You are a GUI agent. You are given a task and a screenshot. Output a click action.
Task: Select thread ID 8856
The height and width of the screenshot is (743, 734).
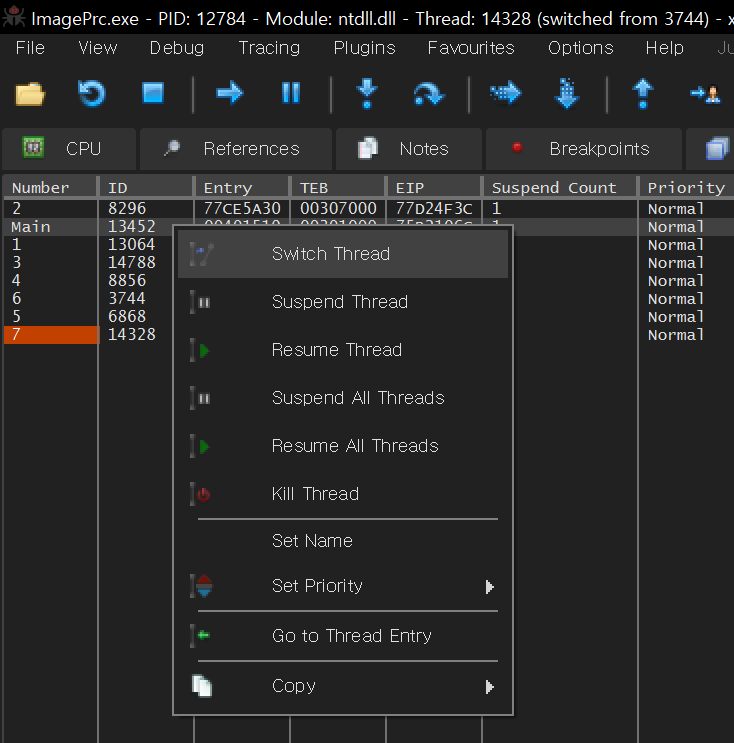click(127, 281)
